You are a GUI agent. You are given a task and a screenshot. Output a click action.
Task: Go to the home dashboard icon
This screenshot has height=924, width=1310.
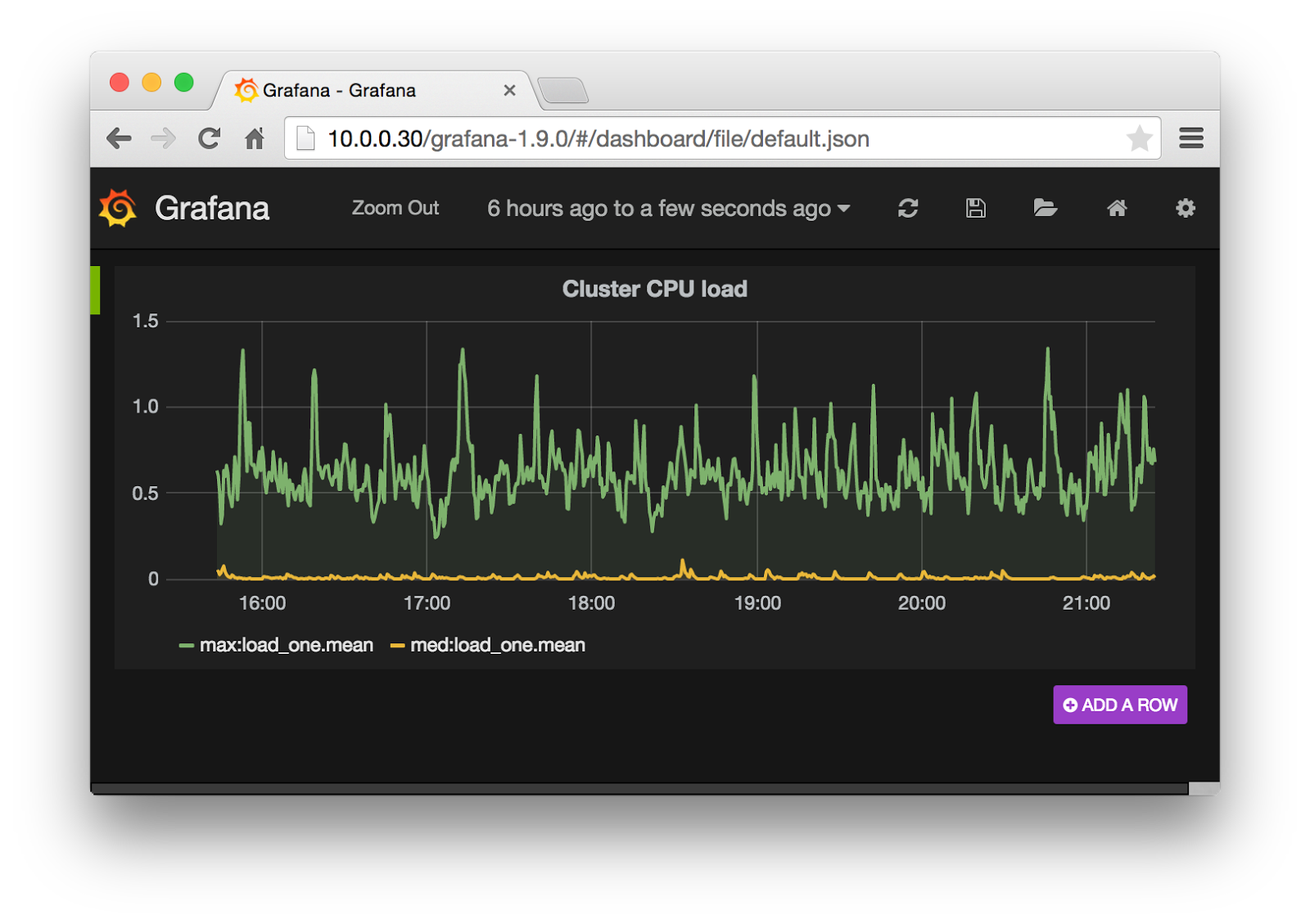(x=1117, y=208)
